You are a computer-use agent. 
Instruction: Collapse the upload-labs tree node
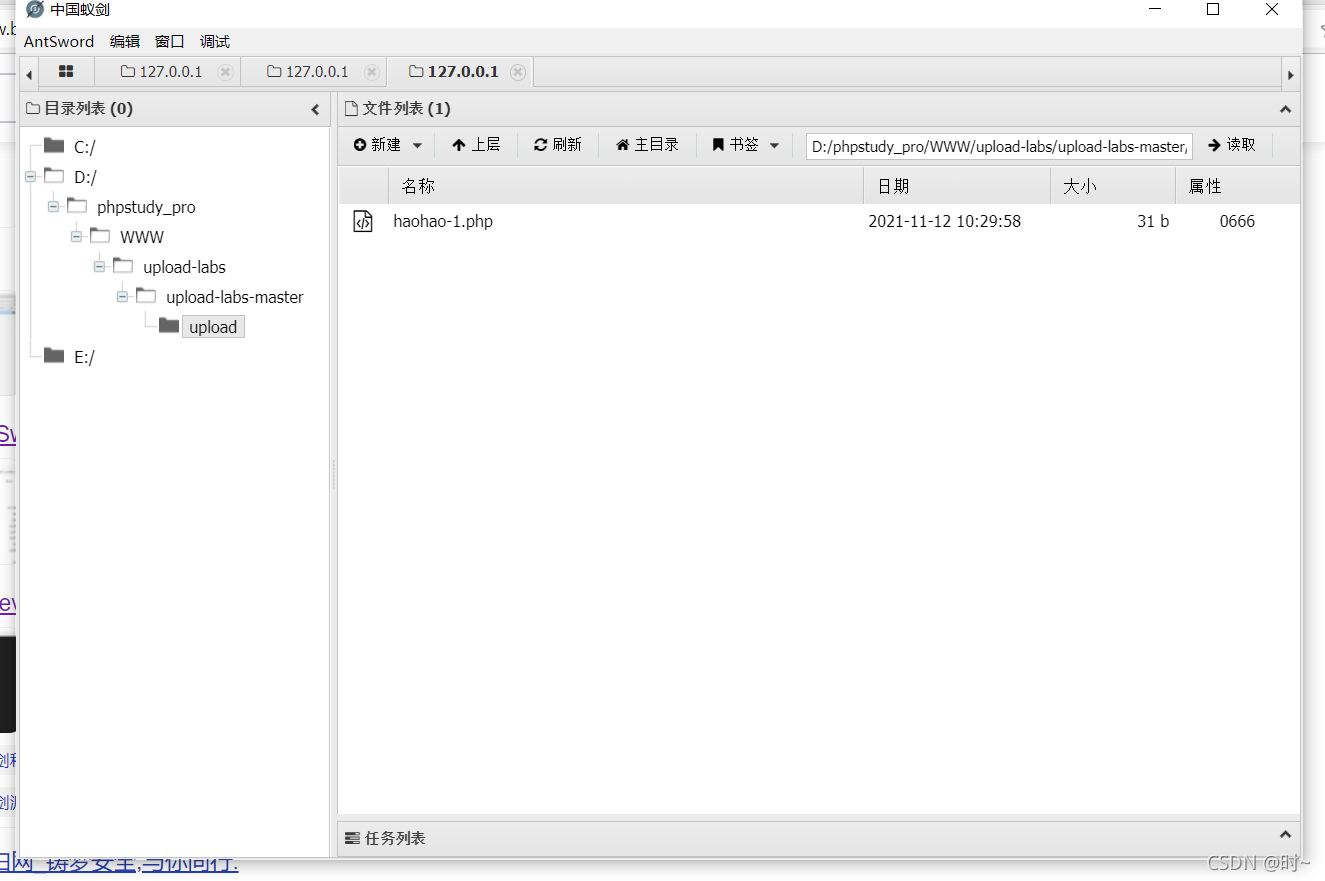click(99, 267)
